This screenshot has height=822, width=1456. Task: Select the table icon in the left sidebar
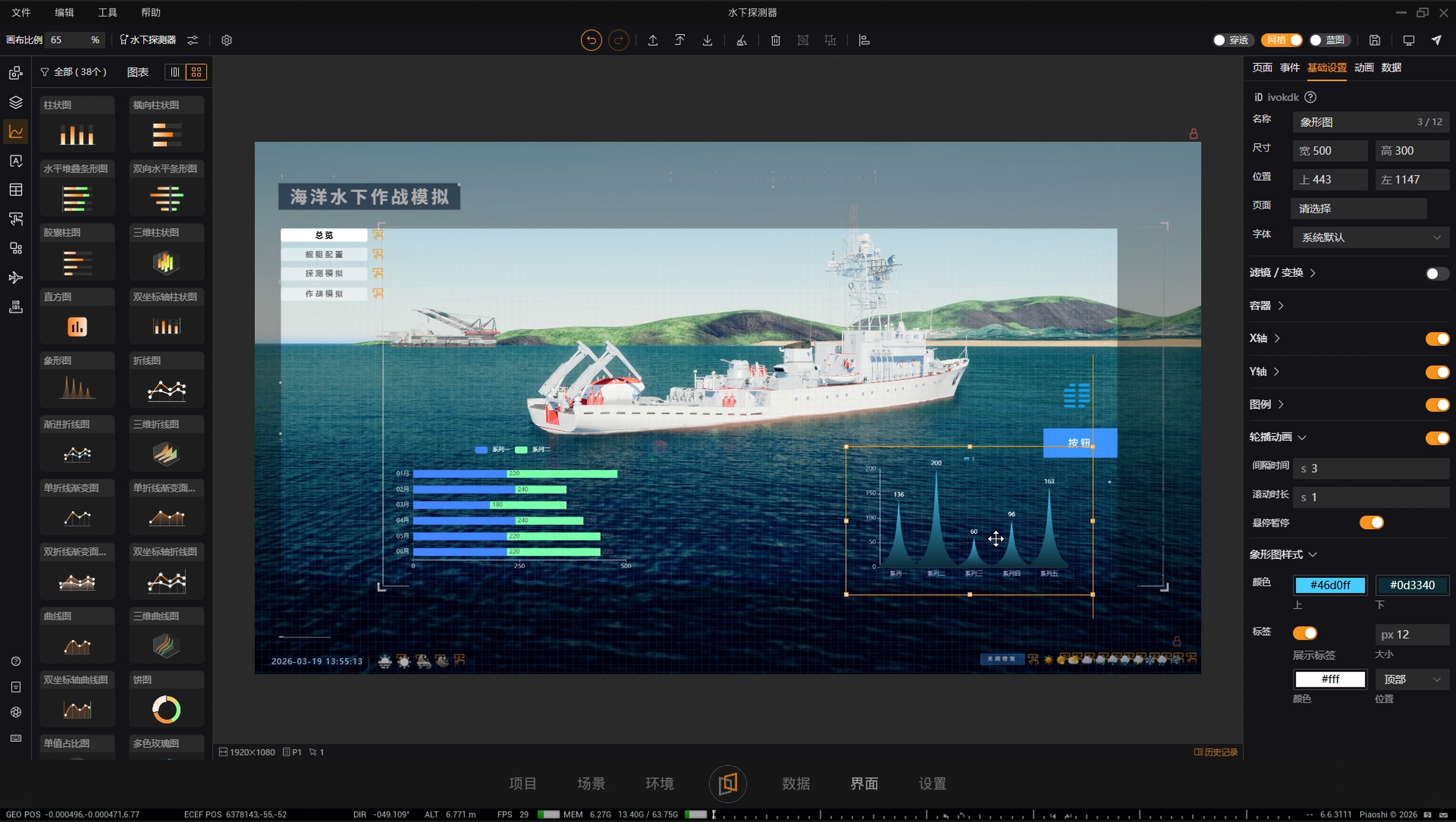click(15, 190)
